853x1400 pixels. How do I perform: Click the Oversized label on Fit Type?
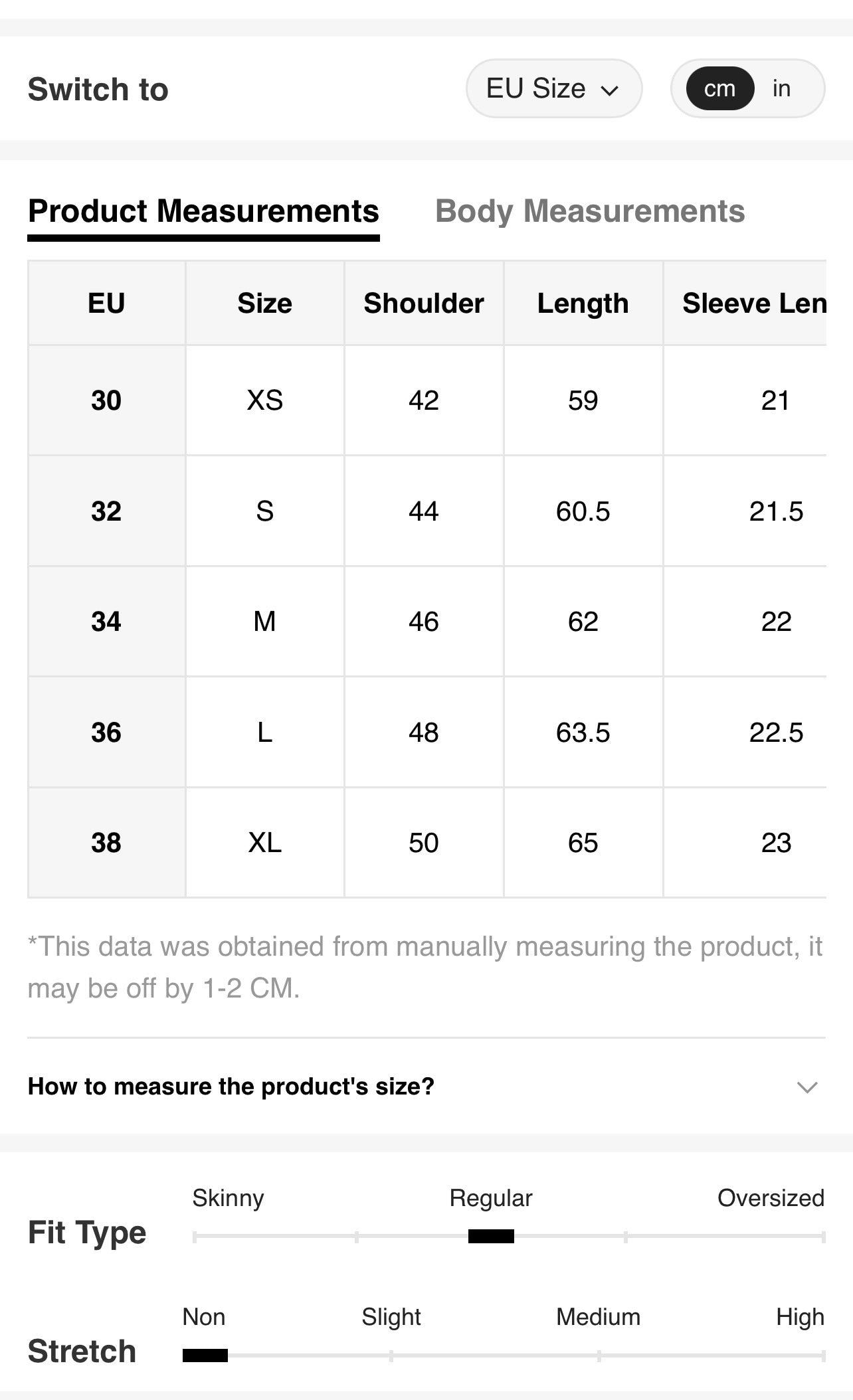coord(770,1198)
